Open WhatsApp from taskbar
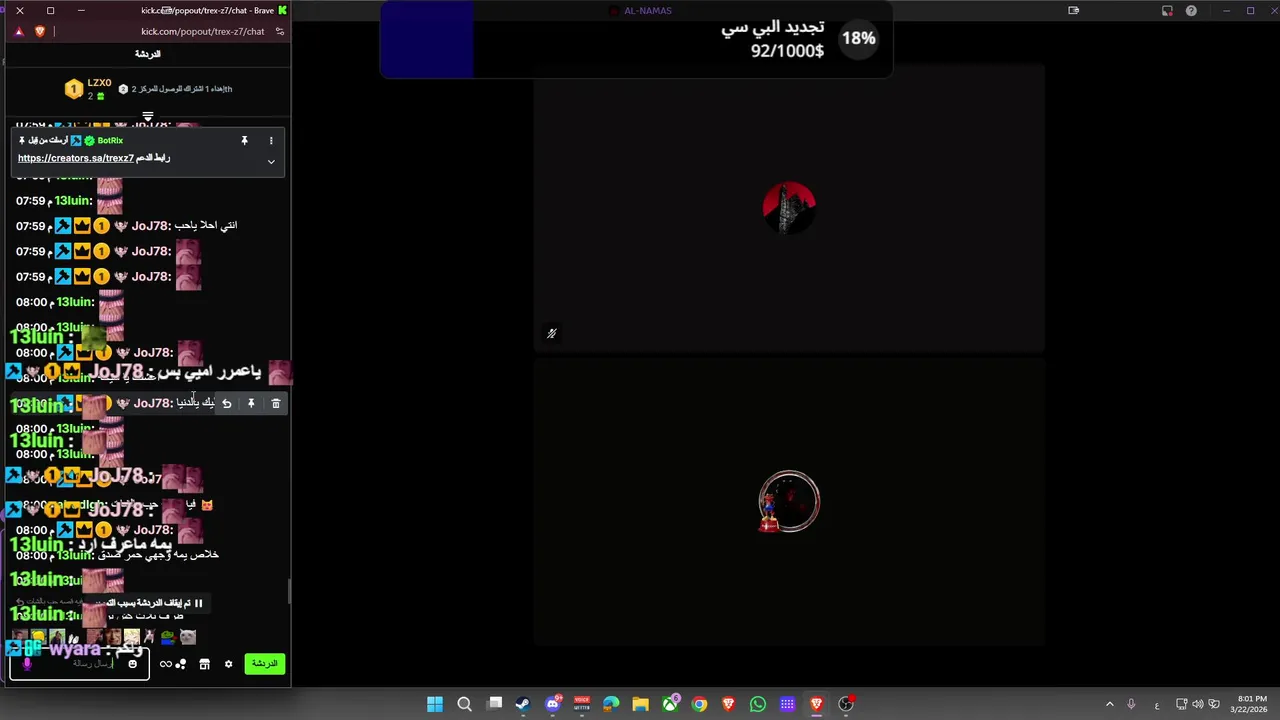 [758, 704]
